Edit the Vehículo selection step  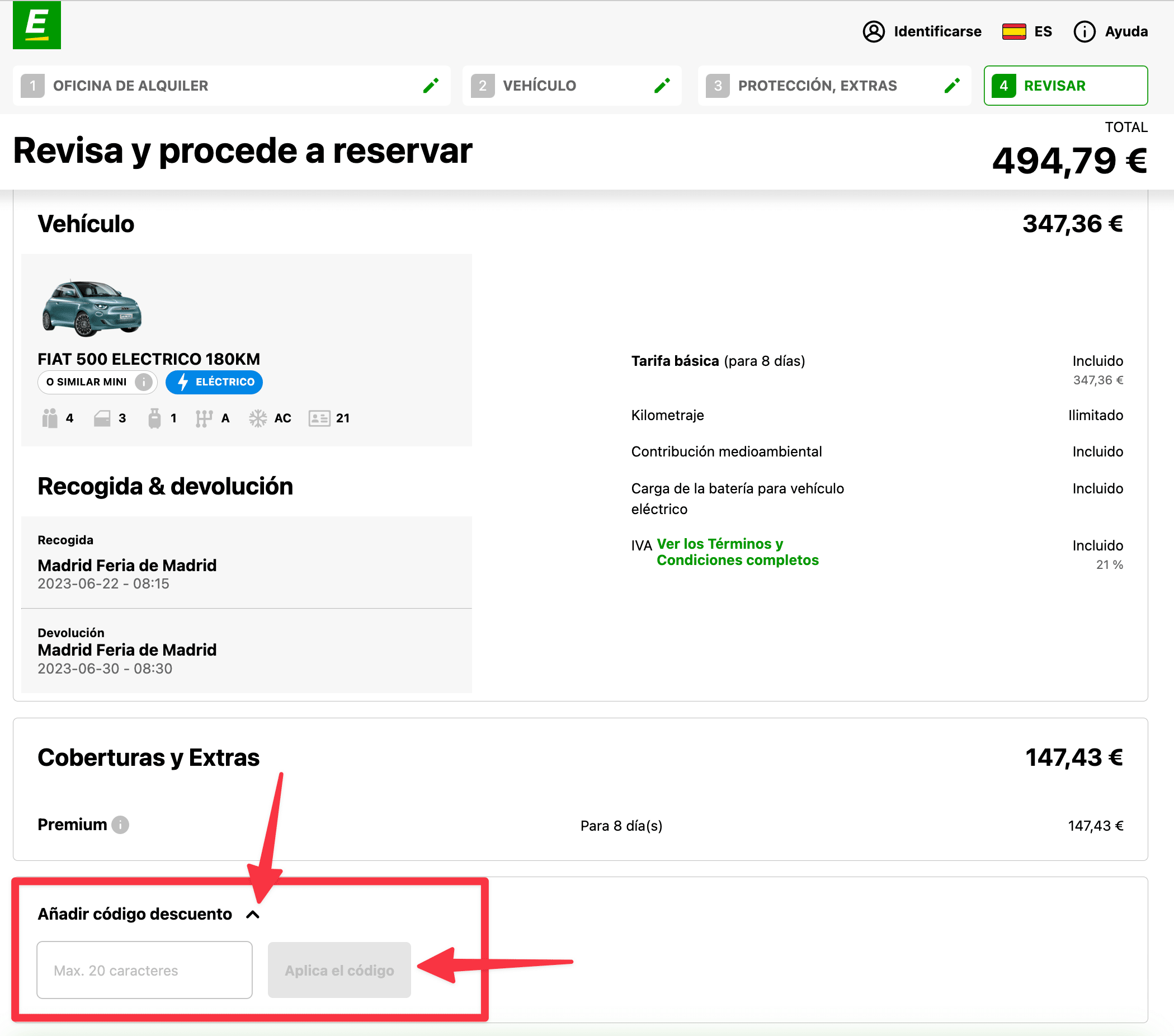coord(663,85)
